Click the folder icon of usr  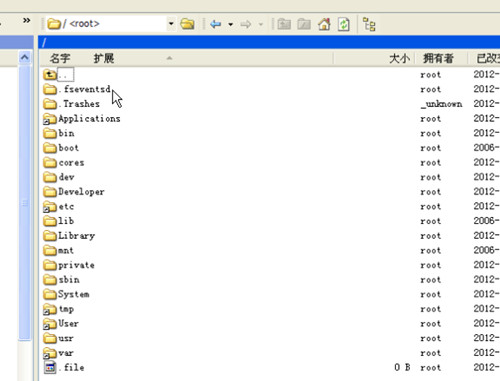click(50, 338)
